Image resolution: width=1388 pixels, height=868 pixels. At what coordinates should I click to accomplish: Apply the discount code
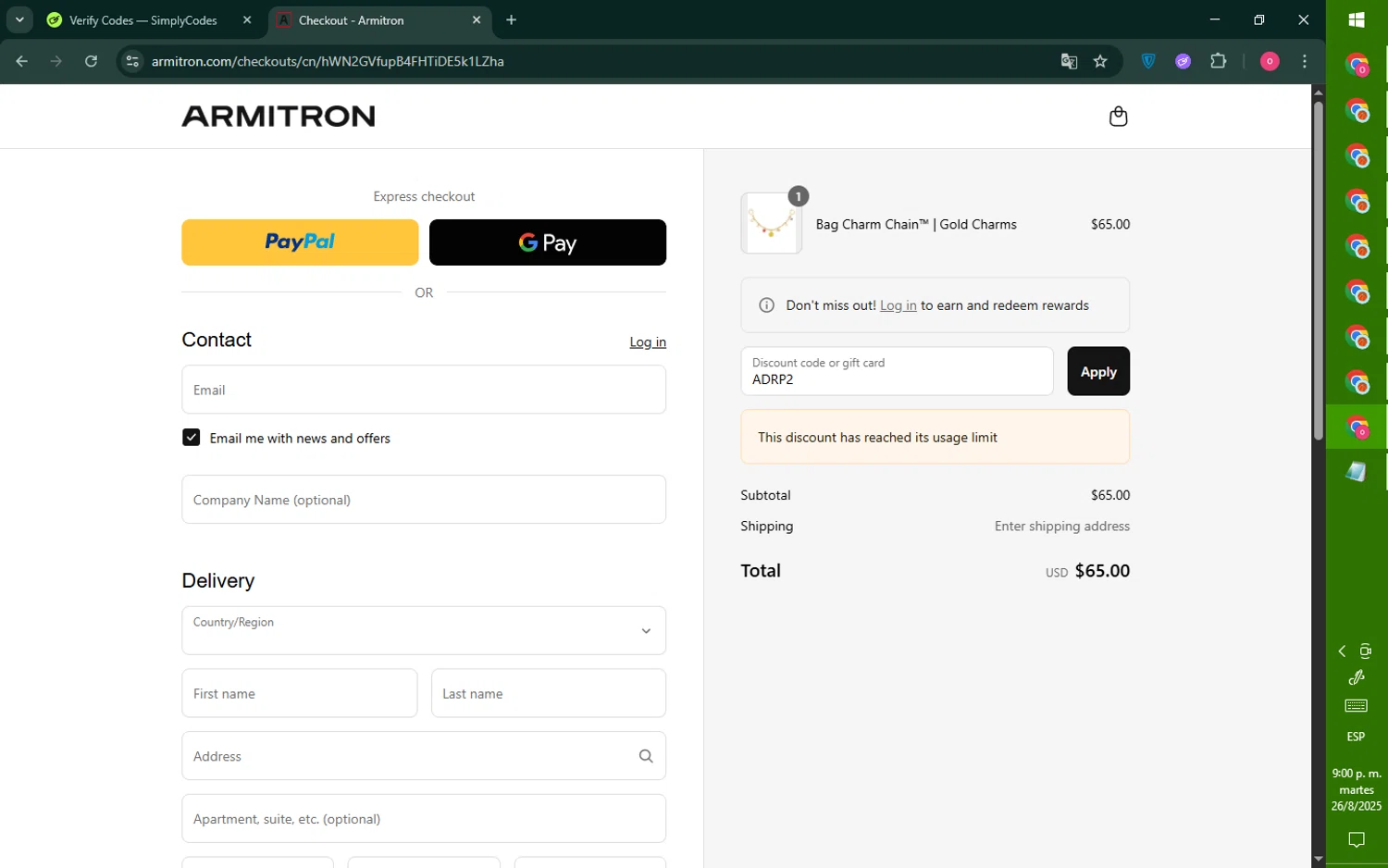(1098, 371)
